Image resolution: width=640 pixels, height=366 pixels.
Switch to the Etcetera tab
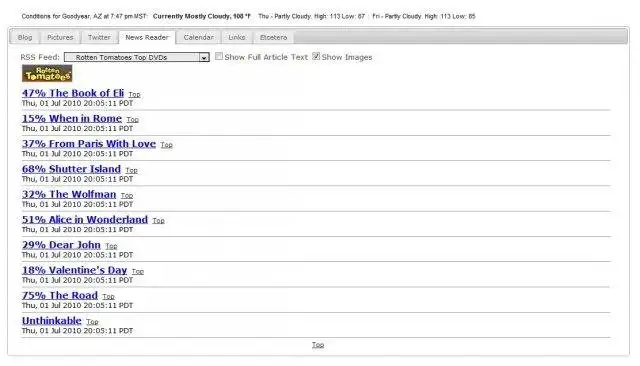[x=273, y=37]
